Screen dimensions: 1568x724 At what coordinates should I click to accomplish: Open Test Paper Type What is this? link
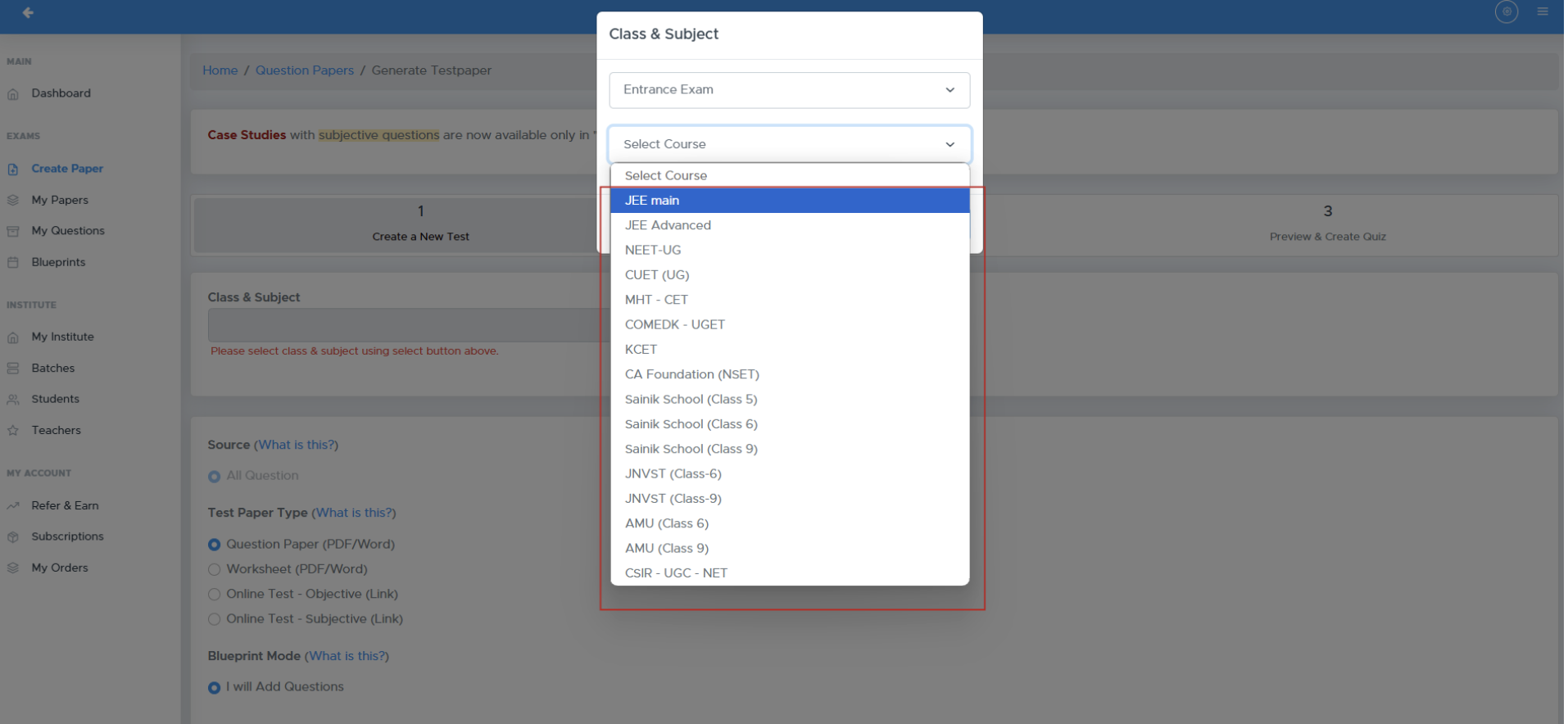pyautogui.click(x=354, y=513)
